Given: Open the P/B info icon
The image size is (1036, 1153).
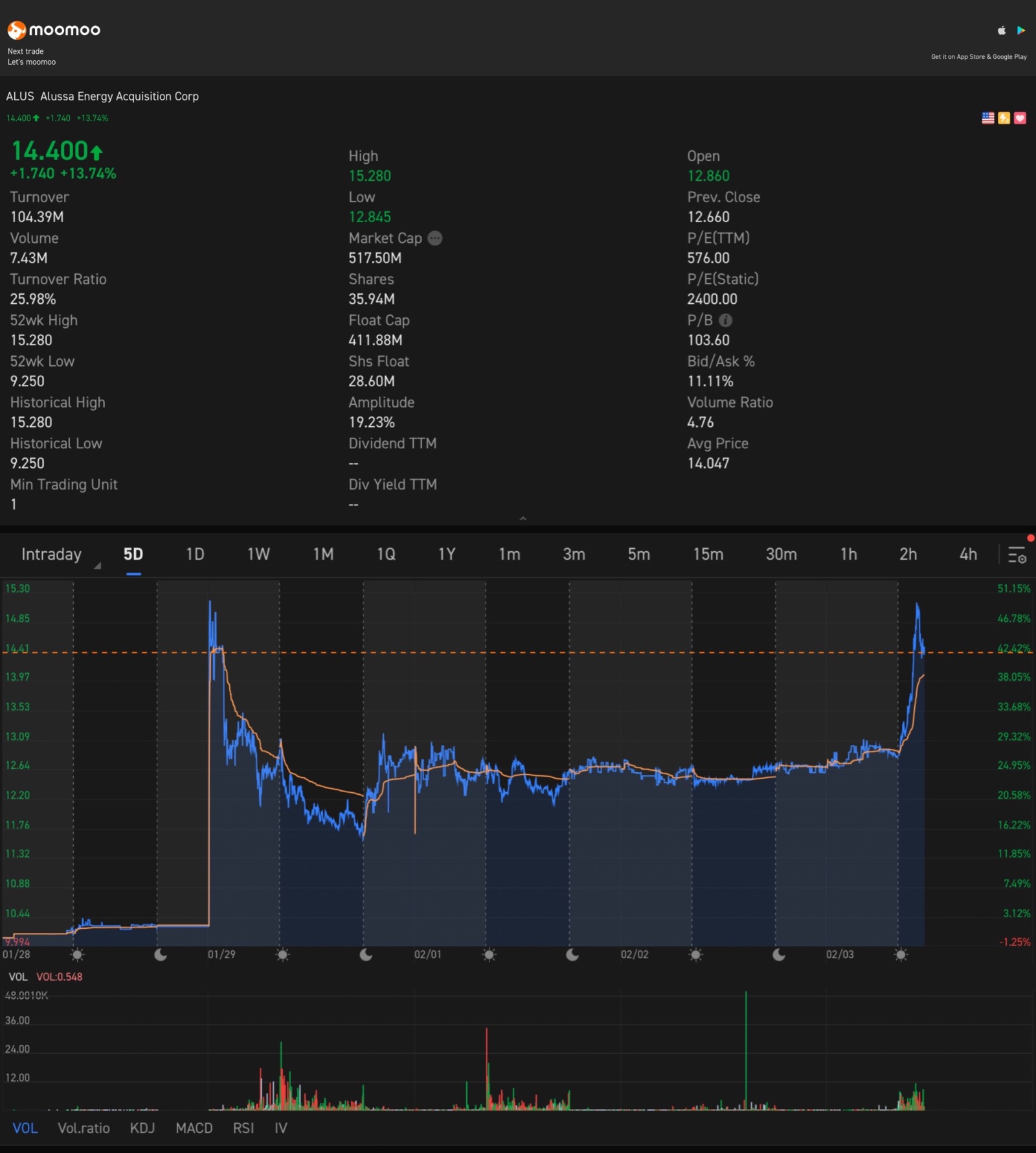Looking at the screenshot, I should 726,321.
